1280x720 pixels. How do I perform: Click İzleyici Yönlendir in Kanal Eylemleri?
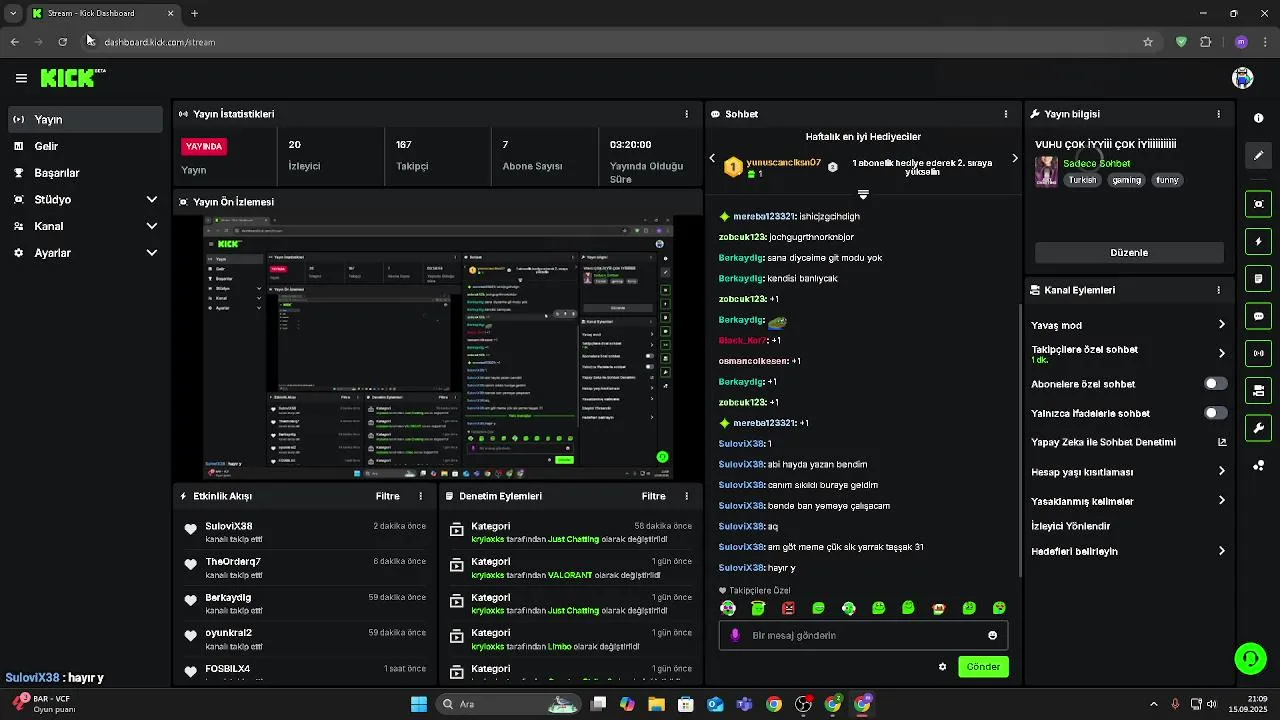click(1071, 526)
